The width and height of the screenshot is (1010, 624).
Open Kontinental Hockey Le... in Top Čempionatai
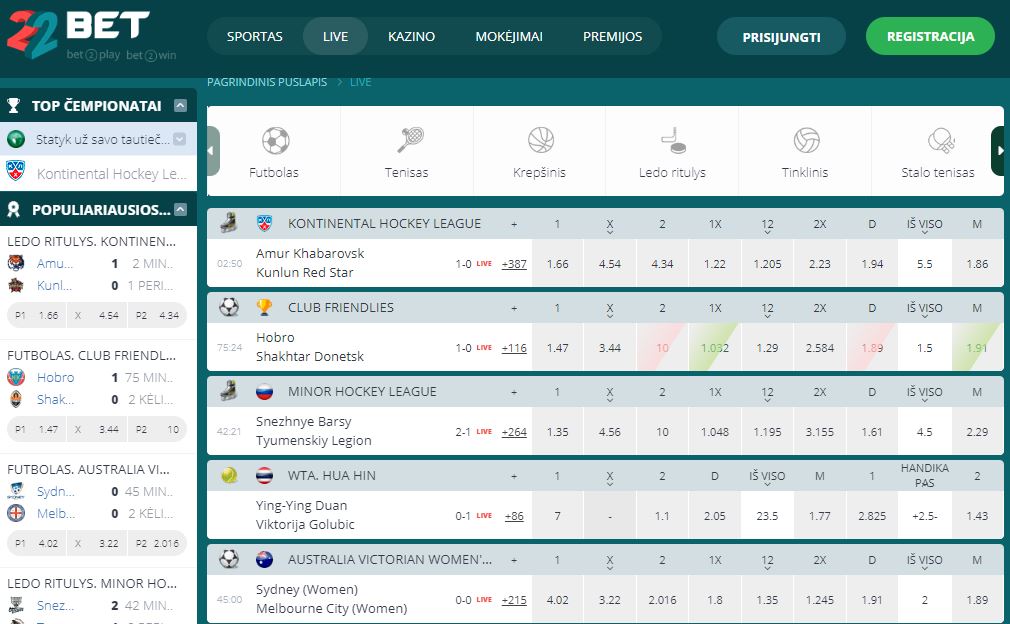(x=111, y=173)
